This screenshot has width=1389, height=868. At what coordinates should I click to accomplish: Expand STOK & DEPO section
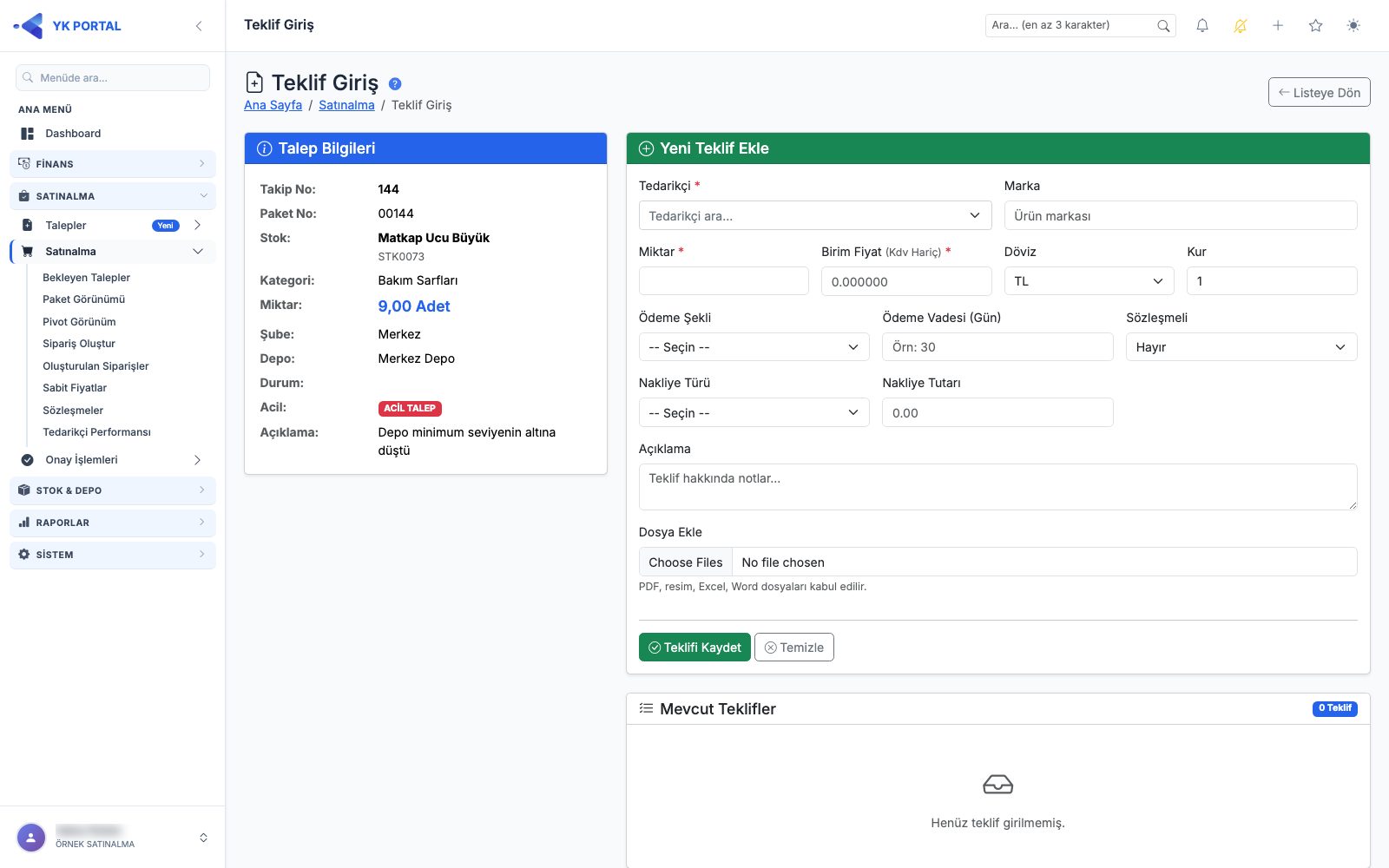click(x=113, y=490)
